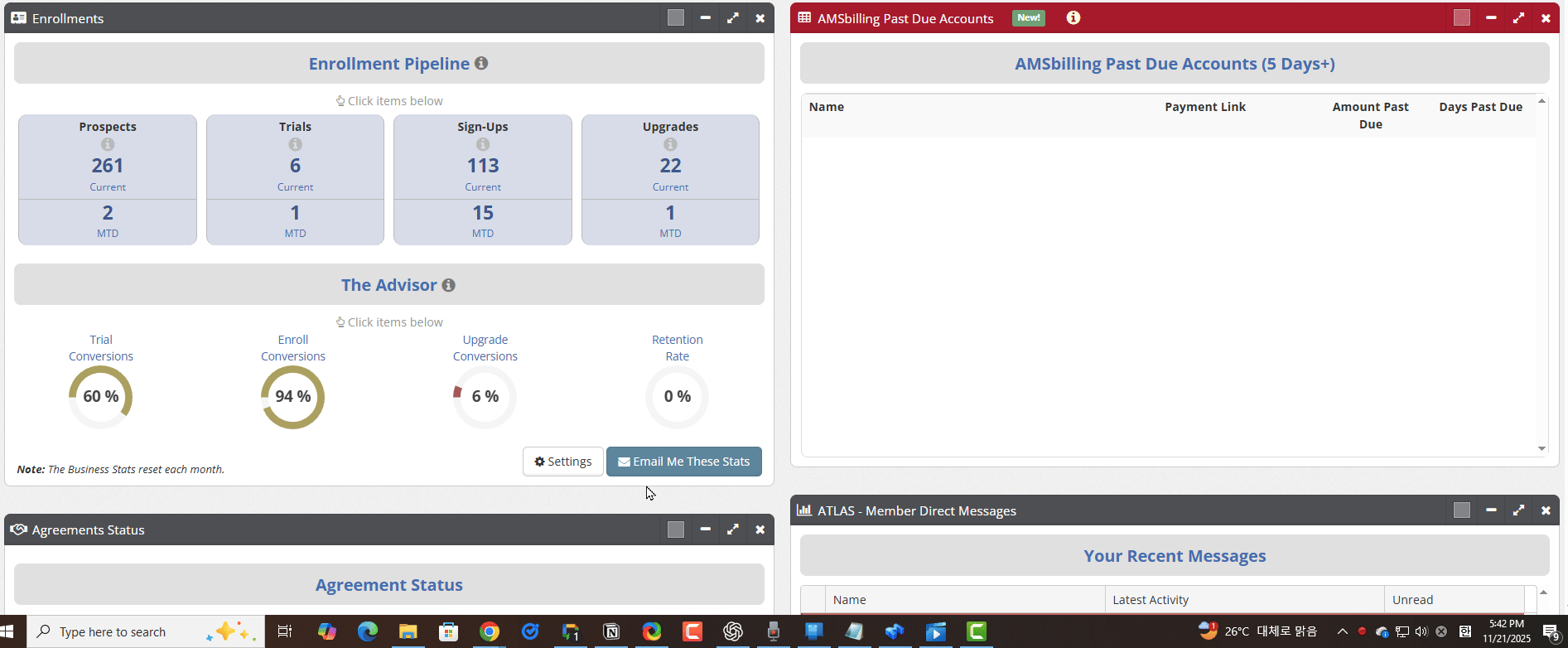Expand ATLAS Member Direct Messages panel fullscreen
This screenshot has height=648, width=1568.
pyautogui.click(x=1518, y=510)
